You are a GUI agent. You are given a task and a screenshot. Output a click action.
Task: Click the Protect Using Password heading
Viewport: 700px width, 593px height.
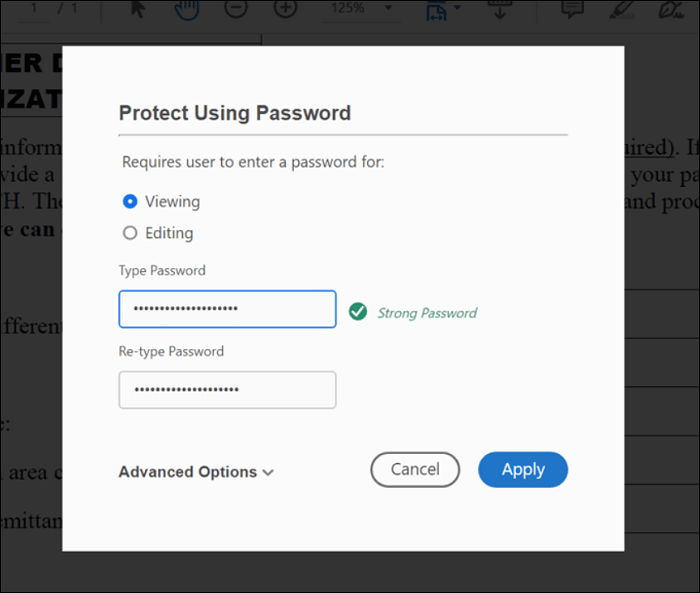coord(235,113)
